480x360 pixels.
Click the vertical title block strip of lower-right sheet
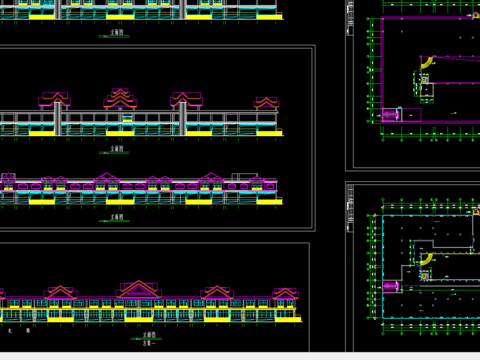pyautogui.click(x=350, y=208)
